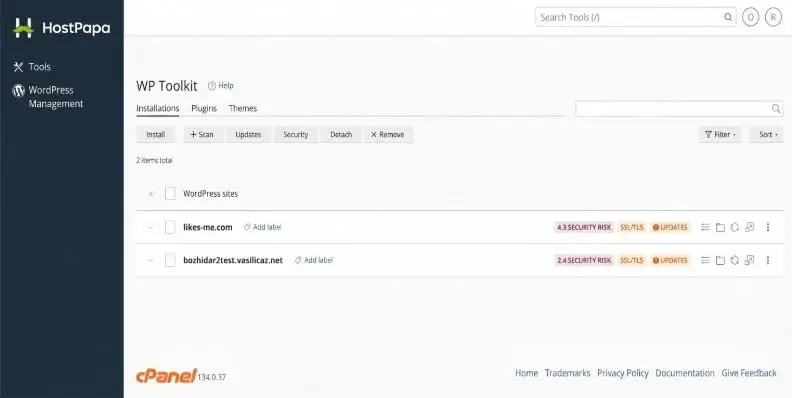Viewport: 792px width, 398px height.
Task: Open the user account circle icon marked R
Action: click(x=773, y=17)
